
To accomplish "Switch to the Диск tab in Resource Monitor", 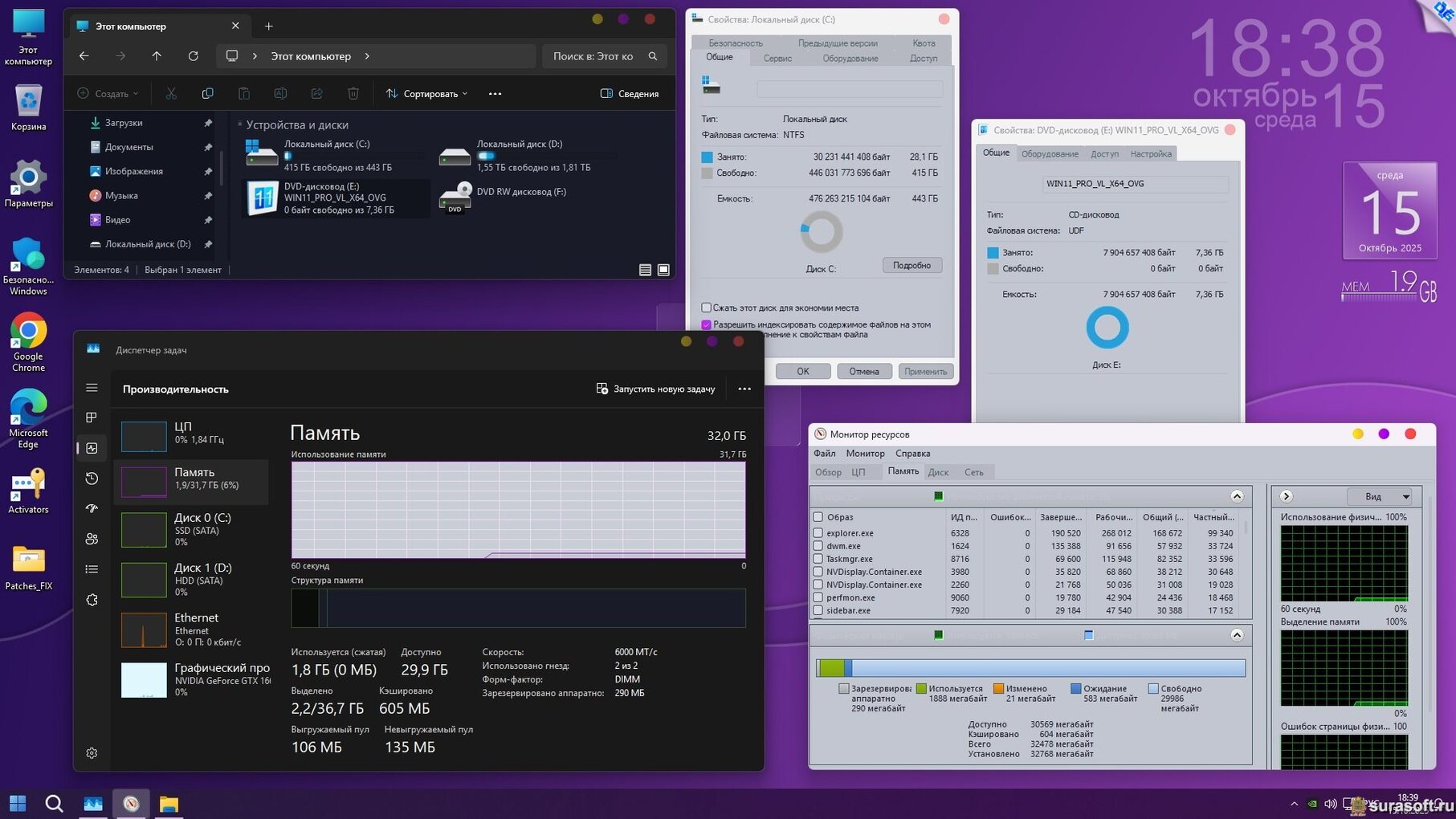I will coord(938,472).
